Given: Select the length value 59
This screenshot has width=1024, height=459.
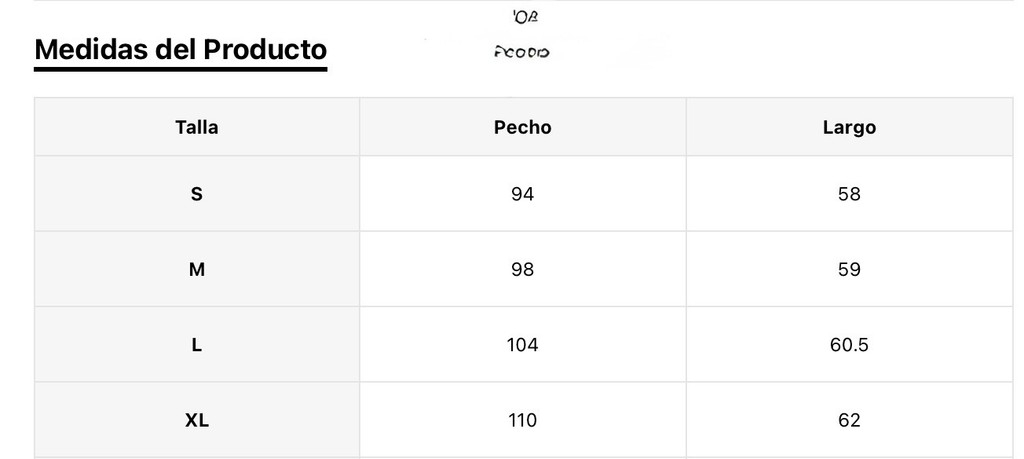Looking at the screenshot, I should coord(849,269).
